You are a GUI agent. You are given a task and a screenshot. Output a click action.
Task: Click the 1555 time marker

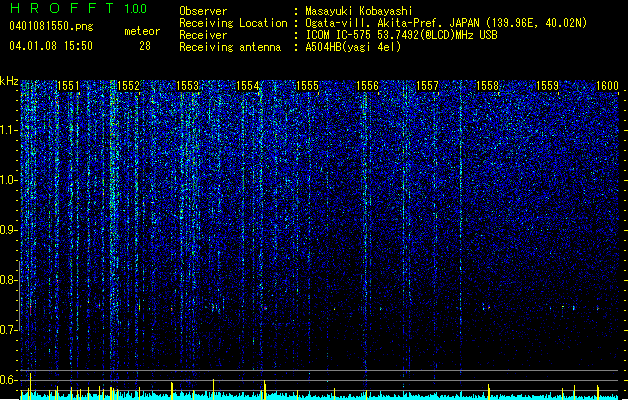click(307, 86)
